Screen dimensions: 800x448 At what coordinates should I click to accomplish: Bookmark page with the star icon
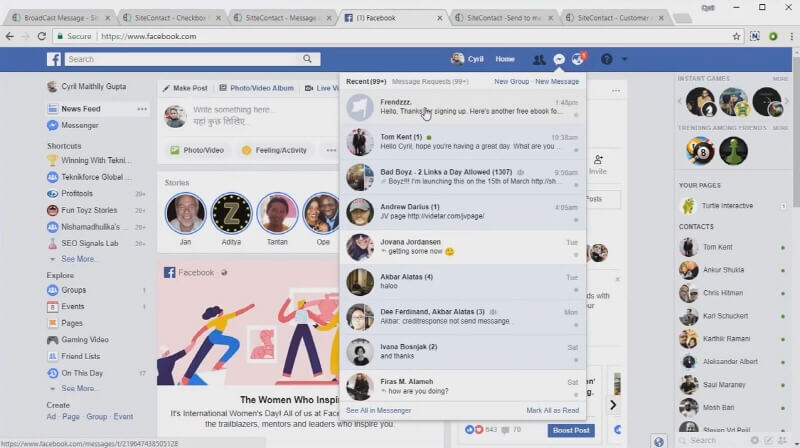pos(736,36)
